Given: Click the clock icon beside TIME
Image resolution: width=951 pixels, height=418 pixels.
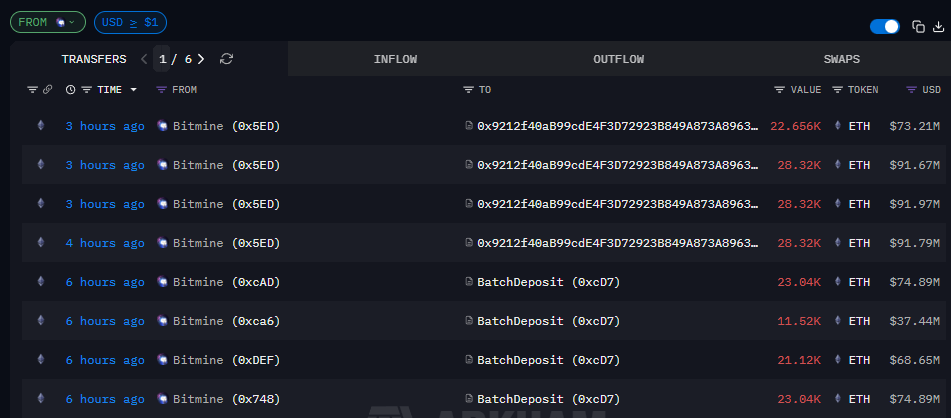Looking at the screenshot, I should 70,90.
